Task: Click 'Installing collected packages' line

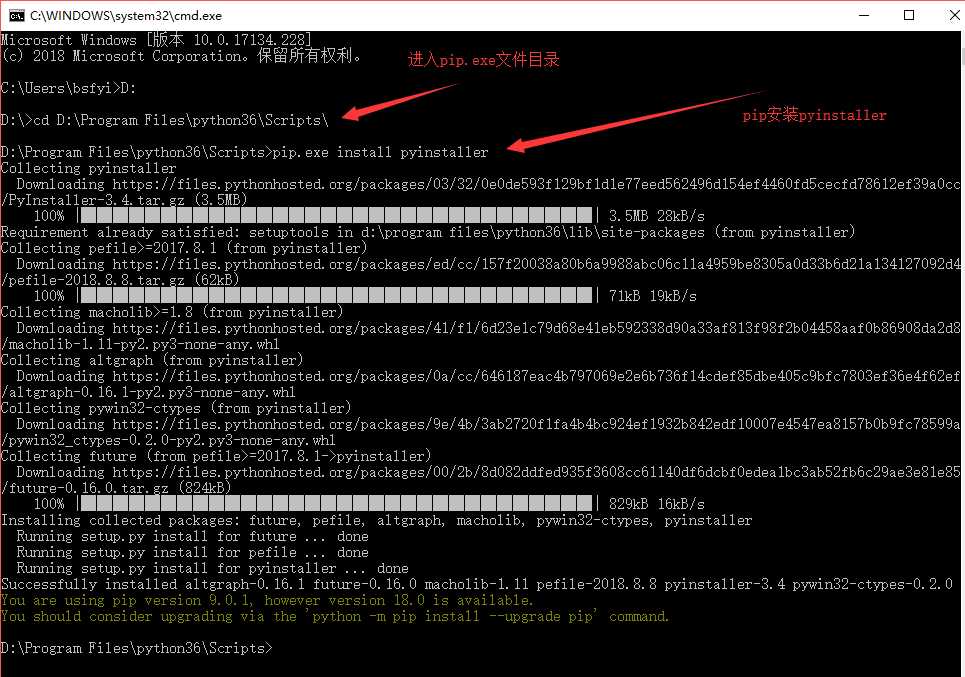Action: (376, 520)
